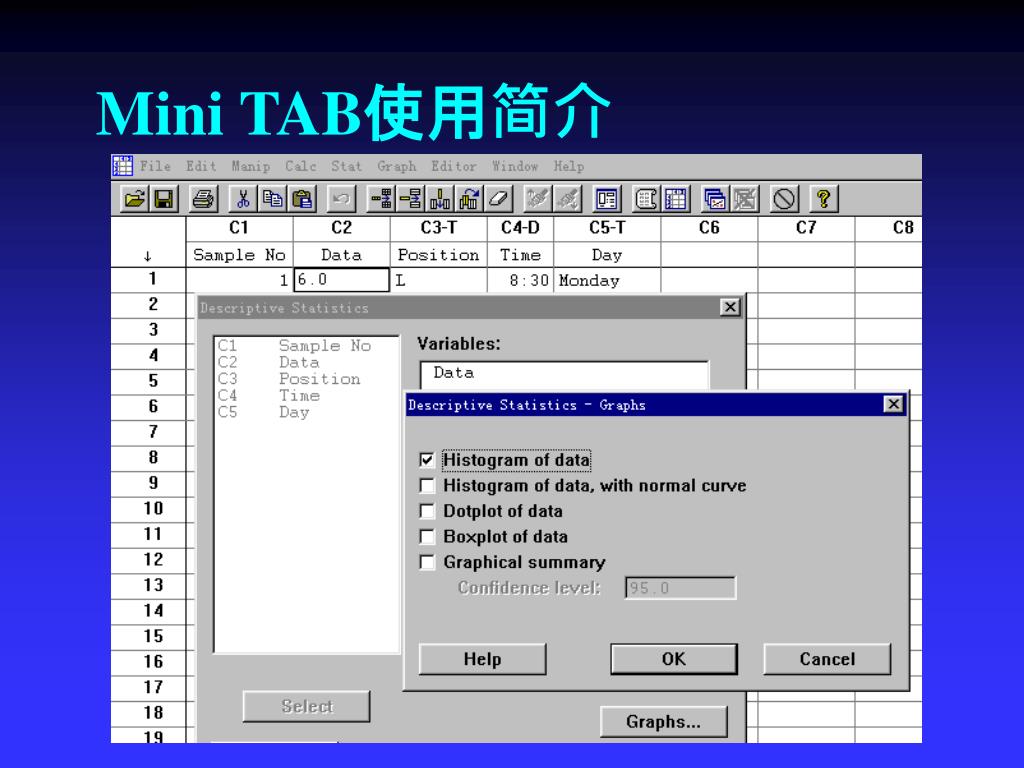Click the Confidence level input field

(680, 588)
